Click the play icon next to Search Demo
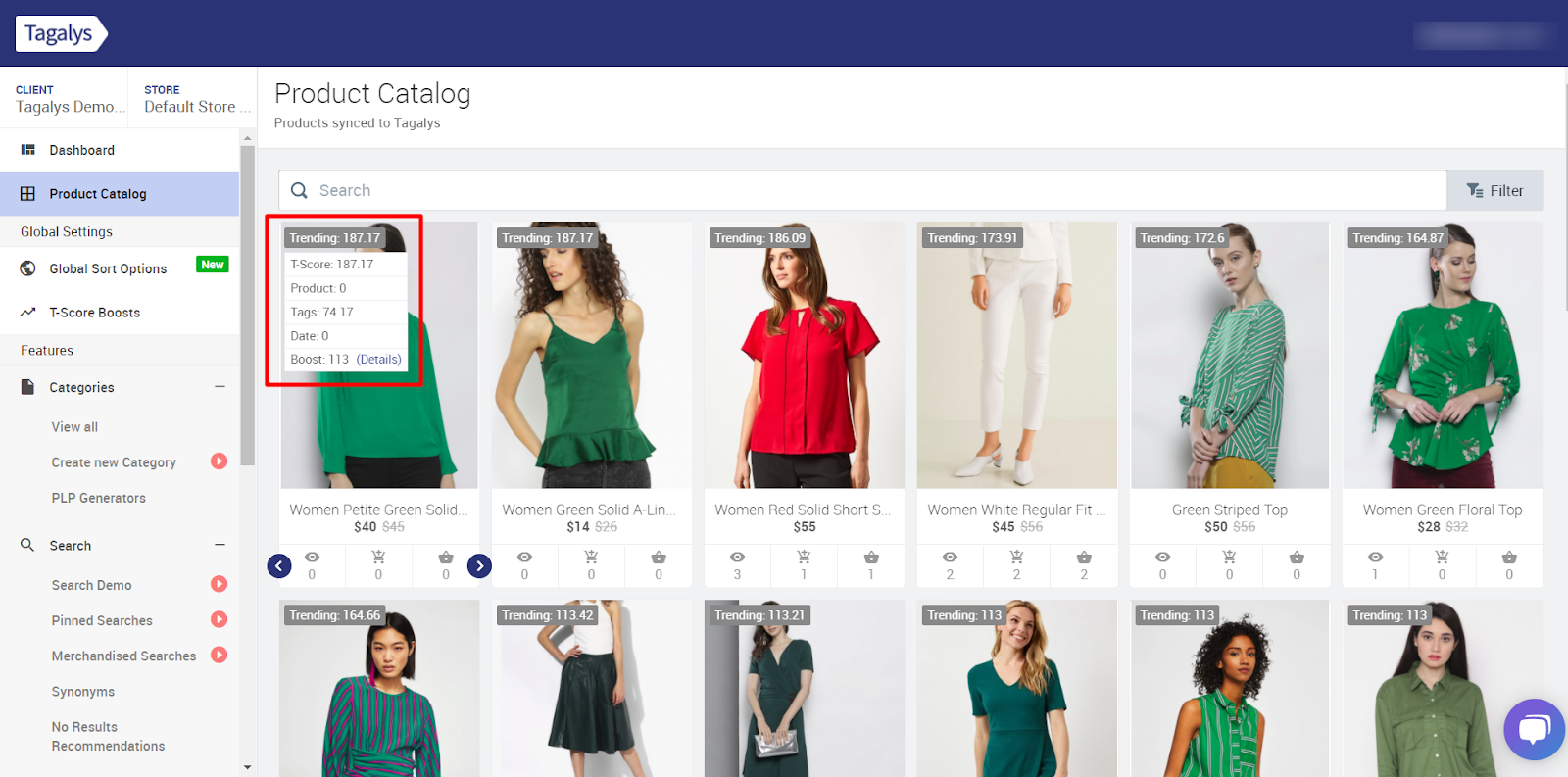 (x=220, y=584)
